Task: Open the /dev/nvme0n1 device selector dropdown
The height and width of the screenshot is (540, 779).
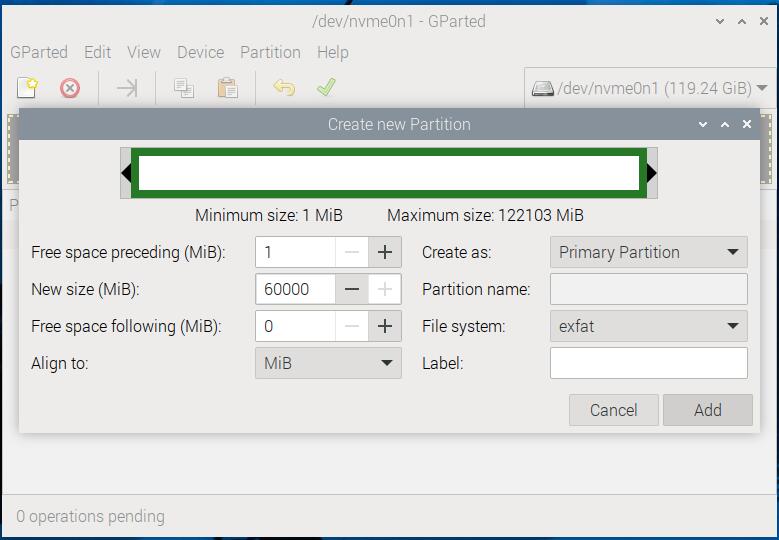Action: coord(649,88)
